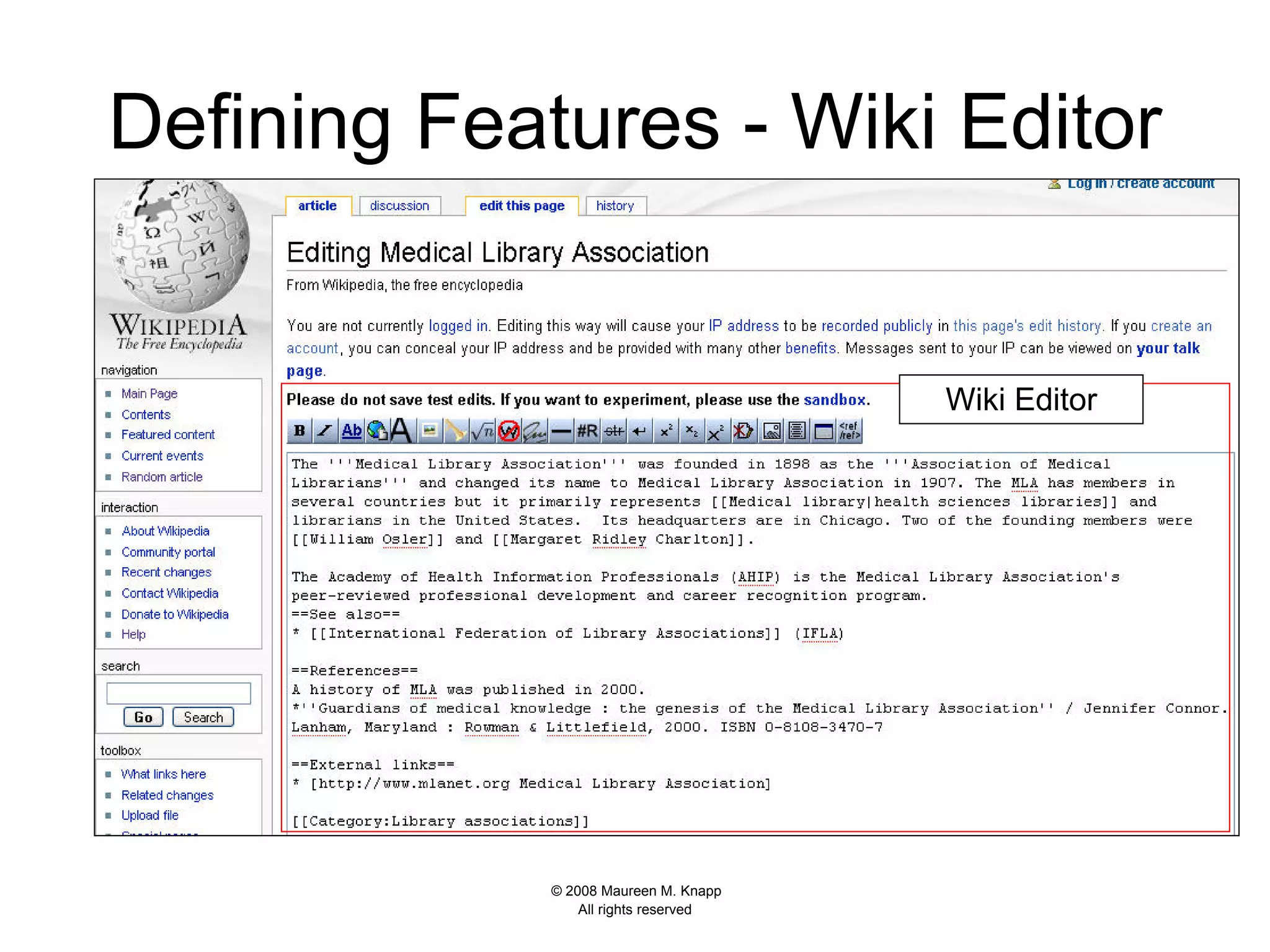This screenshot has height=952, width=1270.
Task: Open the discussion tab
Action: click(399, 206)
